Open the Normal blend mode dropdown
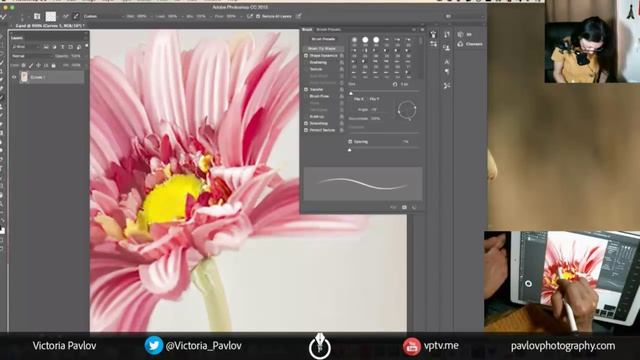The width and height of the screenshot is (640, 360). click(x=31, y=56)
